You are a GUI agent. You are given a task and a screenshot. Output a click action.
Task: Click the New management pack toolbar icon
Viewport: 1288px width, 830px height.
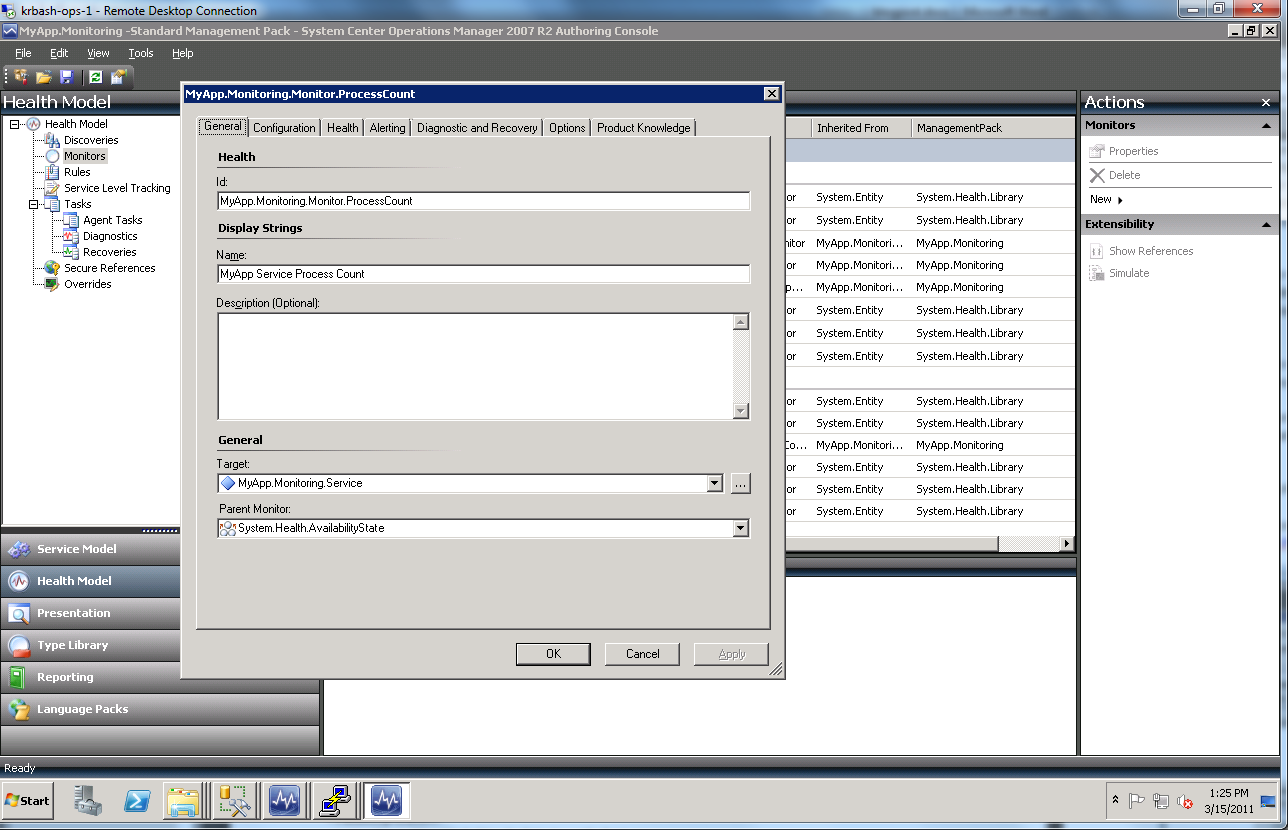(20, 77)
